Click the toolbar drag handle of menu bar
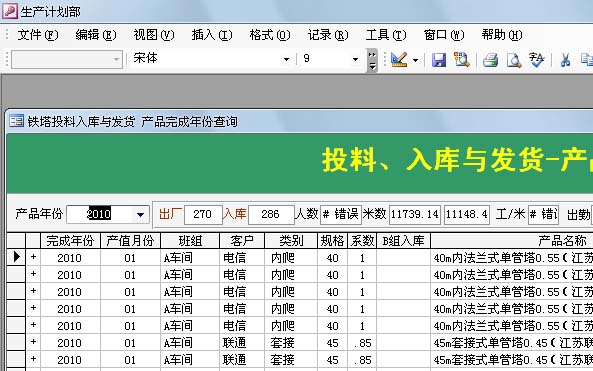 click(7, 35)
